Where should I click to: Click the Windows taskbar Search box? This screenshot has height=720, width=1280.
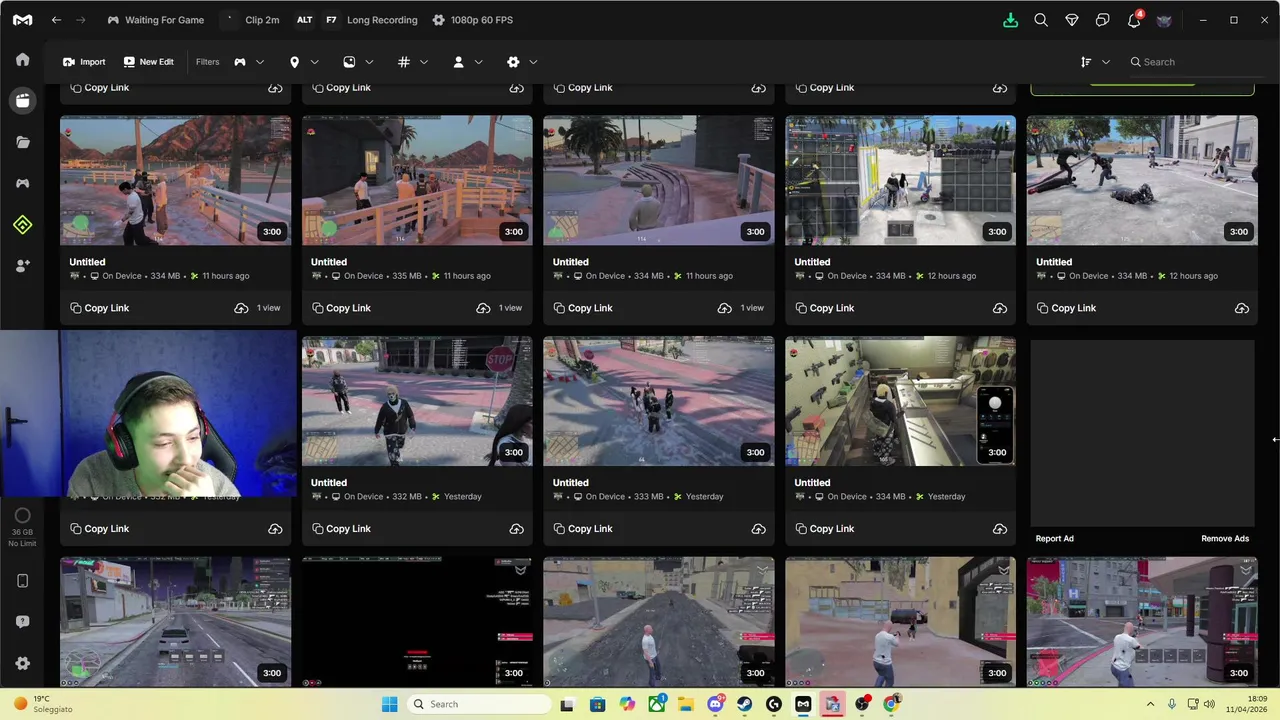[477, 704]
